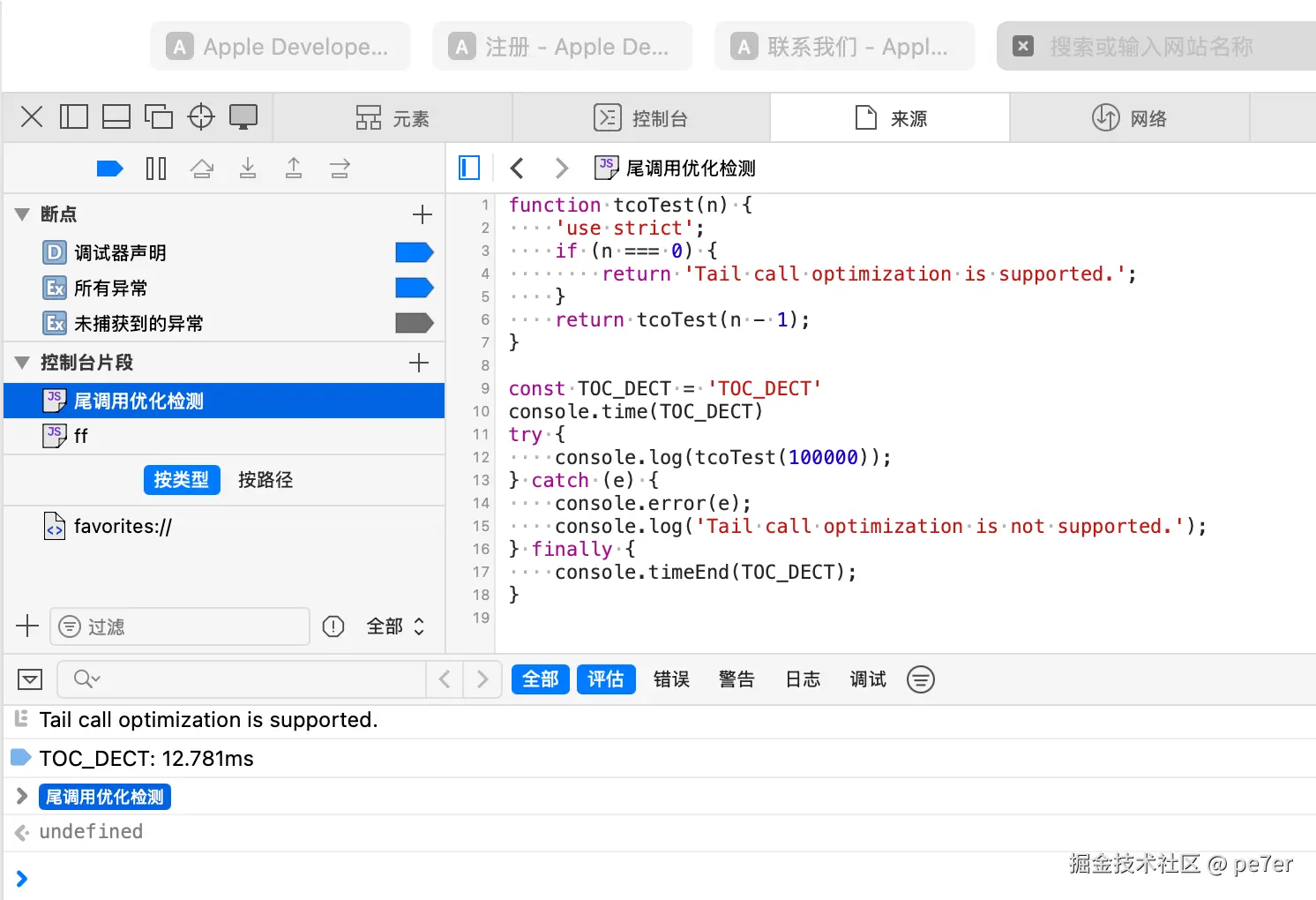This screenshot has width=1316, height=900.
Task: Click line number 6 gutter
Action: coord(485,319)
